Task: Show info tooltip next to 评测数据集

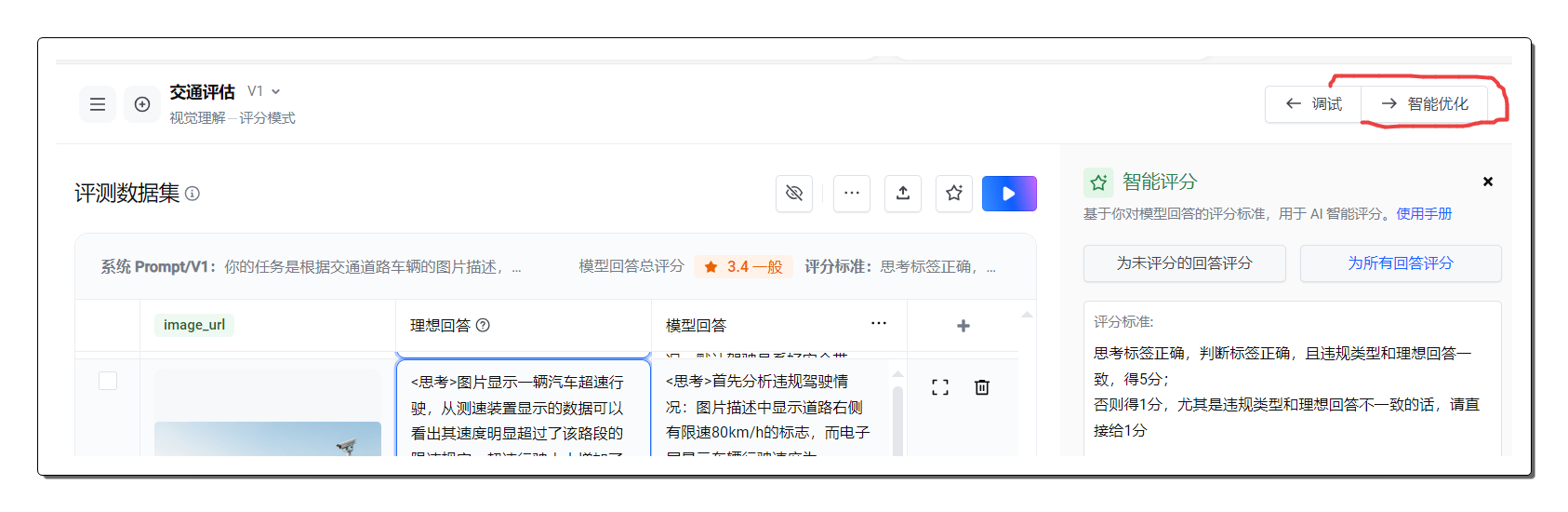Action: pyautogui.click(x=193, y=194)
